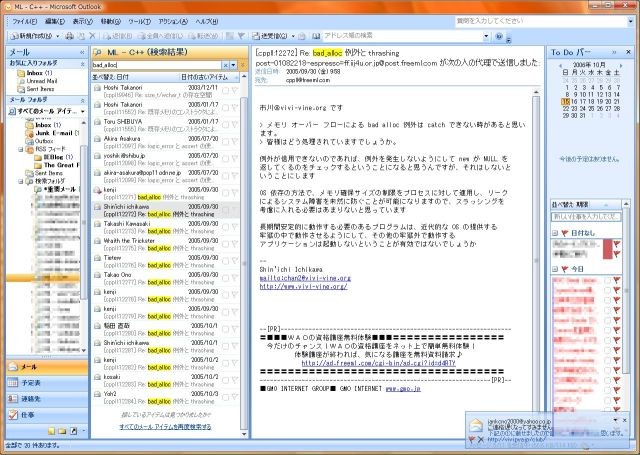Toggle the category box on the kosaki message

tap(225, 380)
